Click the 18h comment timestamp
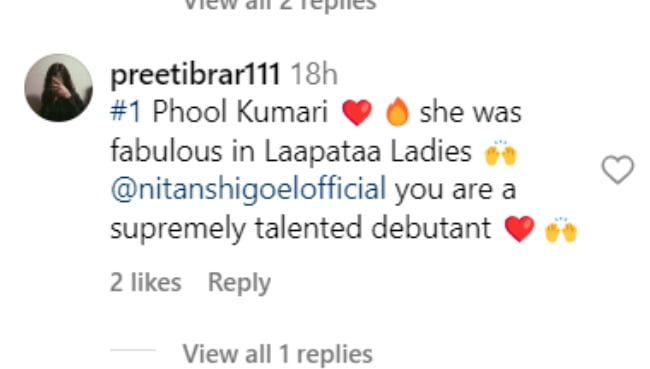Image resolution: width=650 pixels, height=369 pixels. click(314, 75)
